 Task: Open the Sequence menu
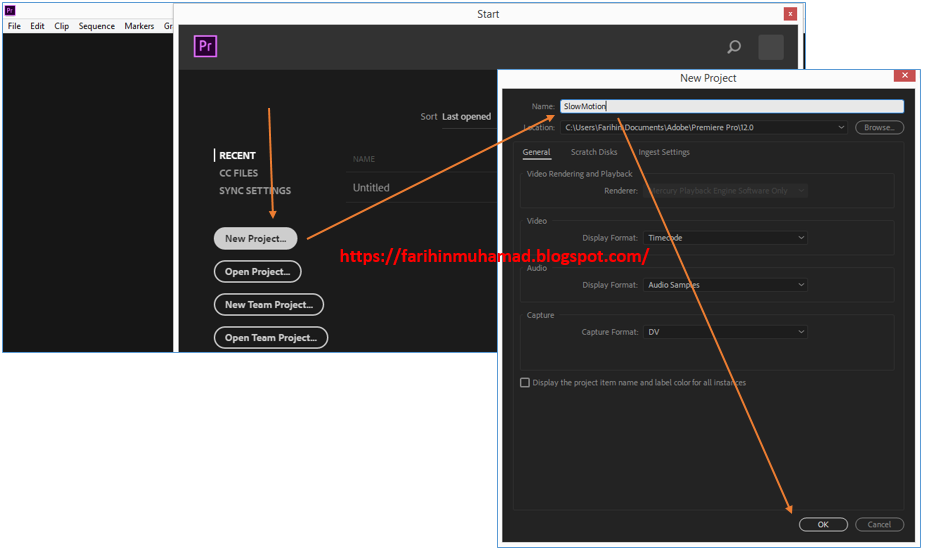(x=97, y=26)
